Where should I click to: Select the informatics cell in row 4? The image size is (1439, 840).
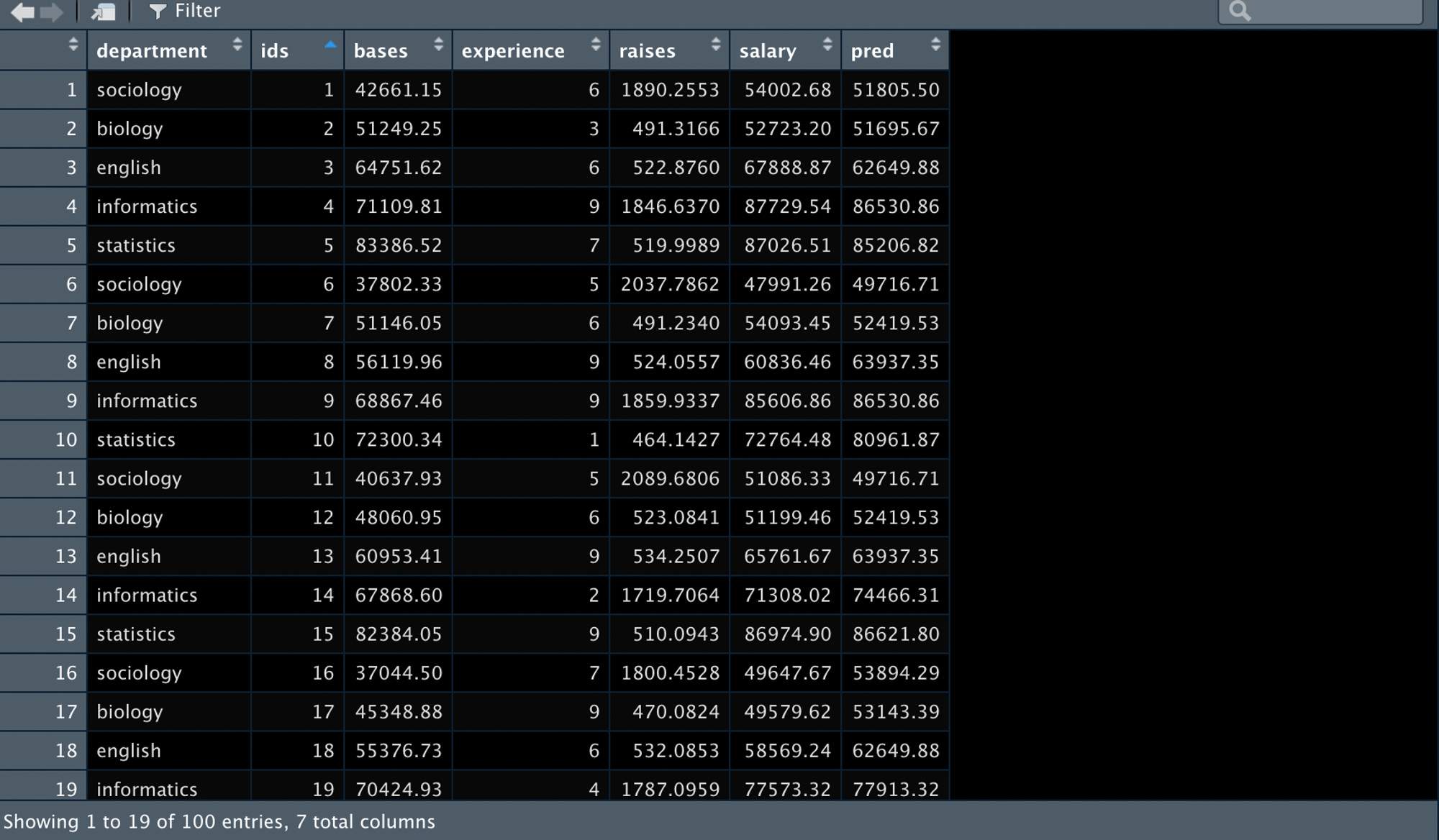[169, 206]
